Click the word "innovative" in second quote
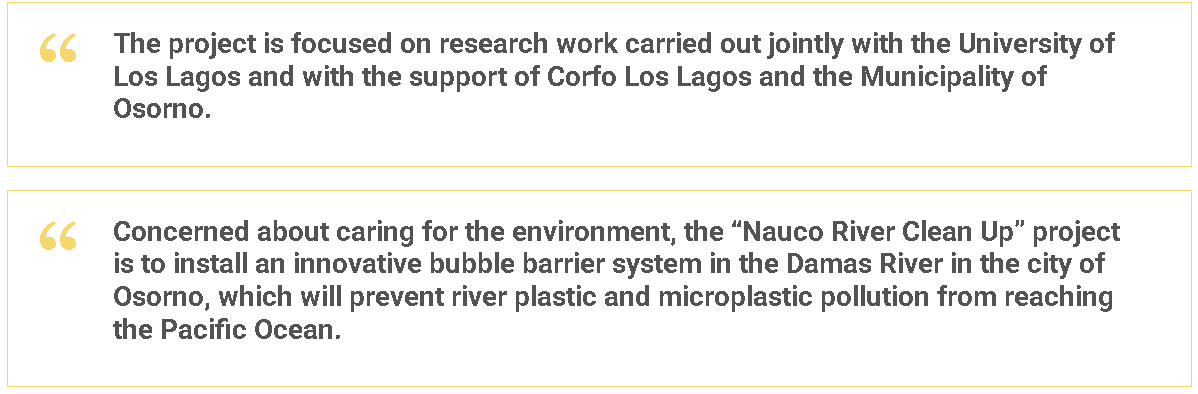1198x394 pixels. point(356,264)
